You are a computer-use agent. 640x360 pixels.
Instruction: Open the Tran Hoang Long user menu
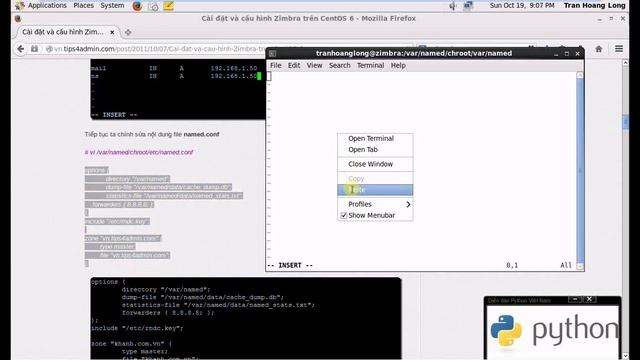click(x=594, y=5)
